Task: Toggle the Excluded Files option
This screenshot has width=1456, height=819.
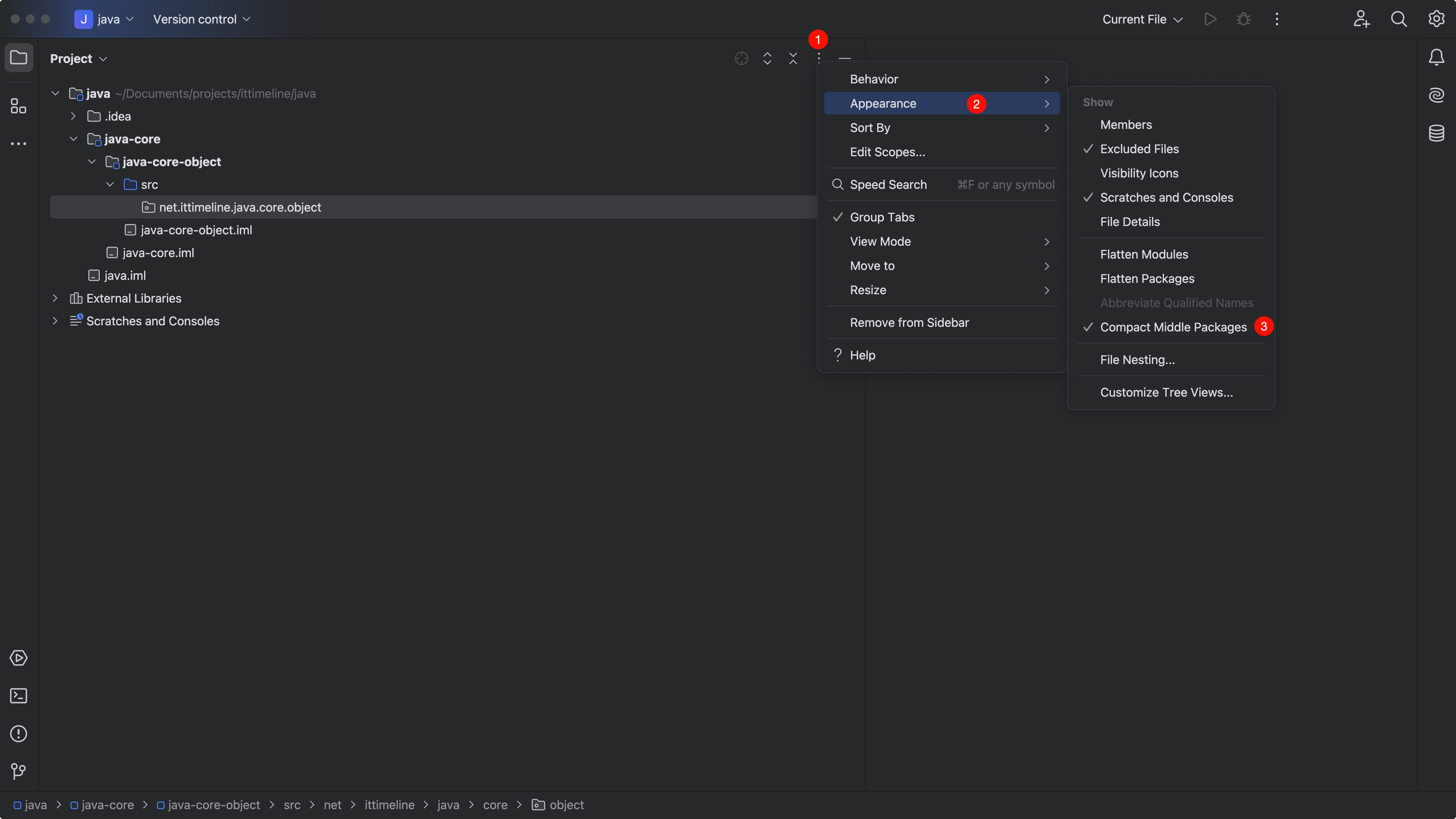Action: pyautogui.click(x=1139, y=149)
